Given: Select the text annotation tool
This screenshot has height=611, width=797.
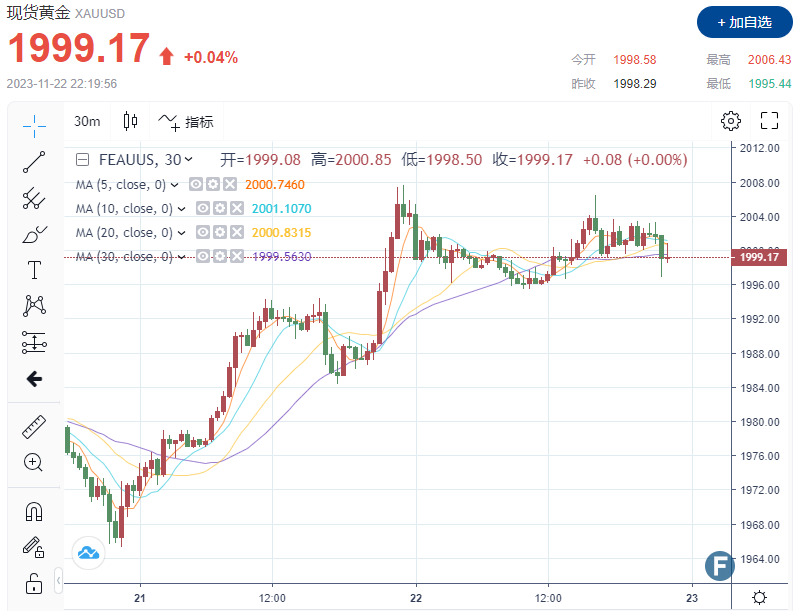Looking at the screenshot, I should click(34, 270).
